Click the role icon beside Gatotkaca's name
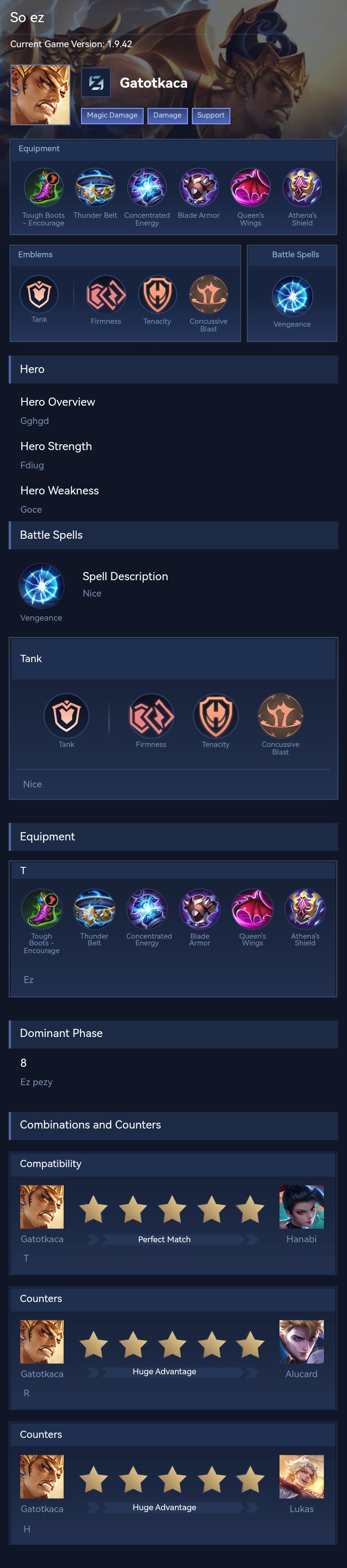347x1568 pixels. pyautogui.click(x=95, y=83)
